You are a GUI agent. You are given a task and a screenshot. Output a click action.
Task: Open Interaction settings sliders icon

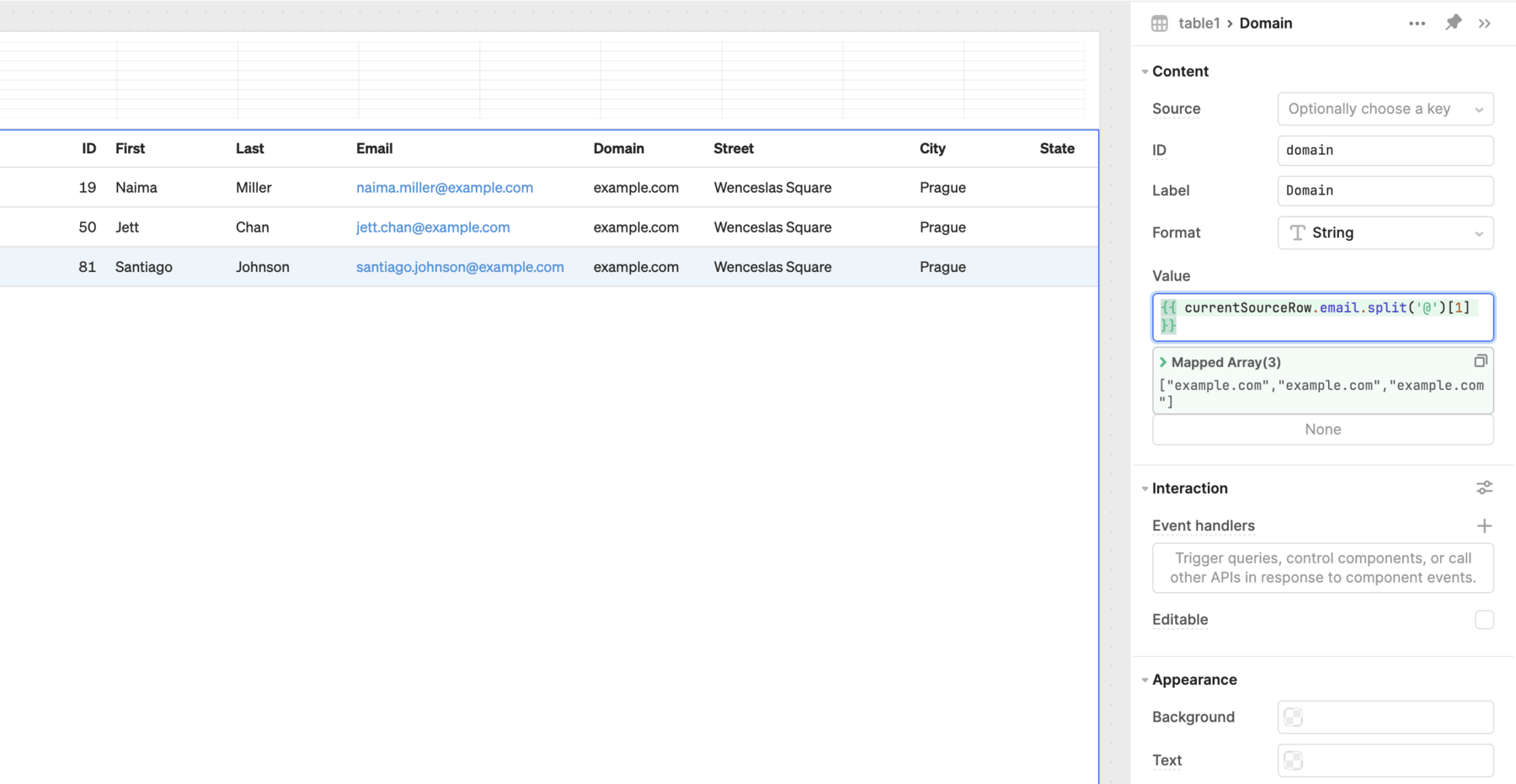coord(1484,488)
